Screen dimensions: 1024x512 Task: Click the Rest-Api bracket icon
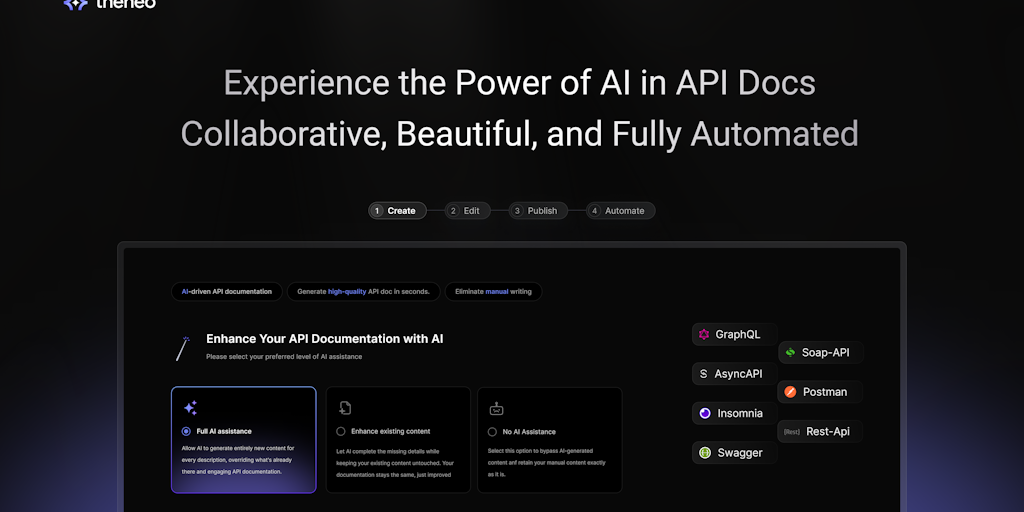[792, 432]
